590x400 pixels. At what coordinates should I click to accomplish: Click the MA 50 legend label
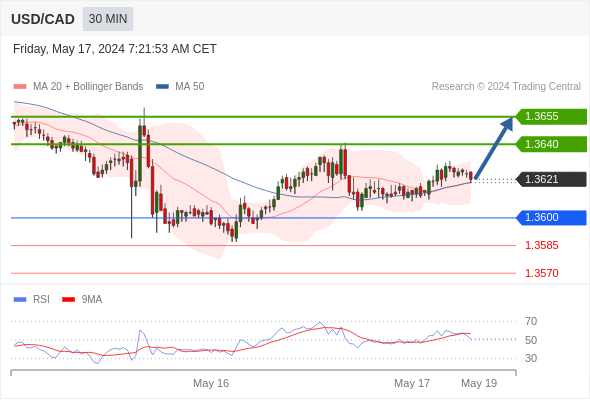click(190, 87)
